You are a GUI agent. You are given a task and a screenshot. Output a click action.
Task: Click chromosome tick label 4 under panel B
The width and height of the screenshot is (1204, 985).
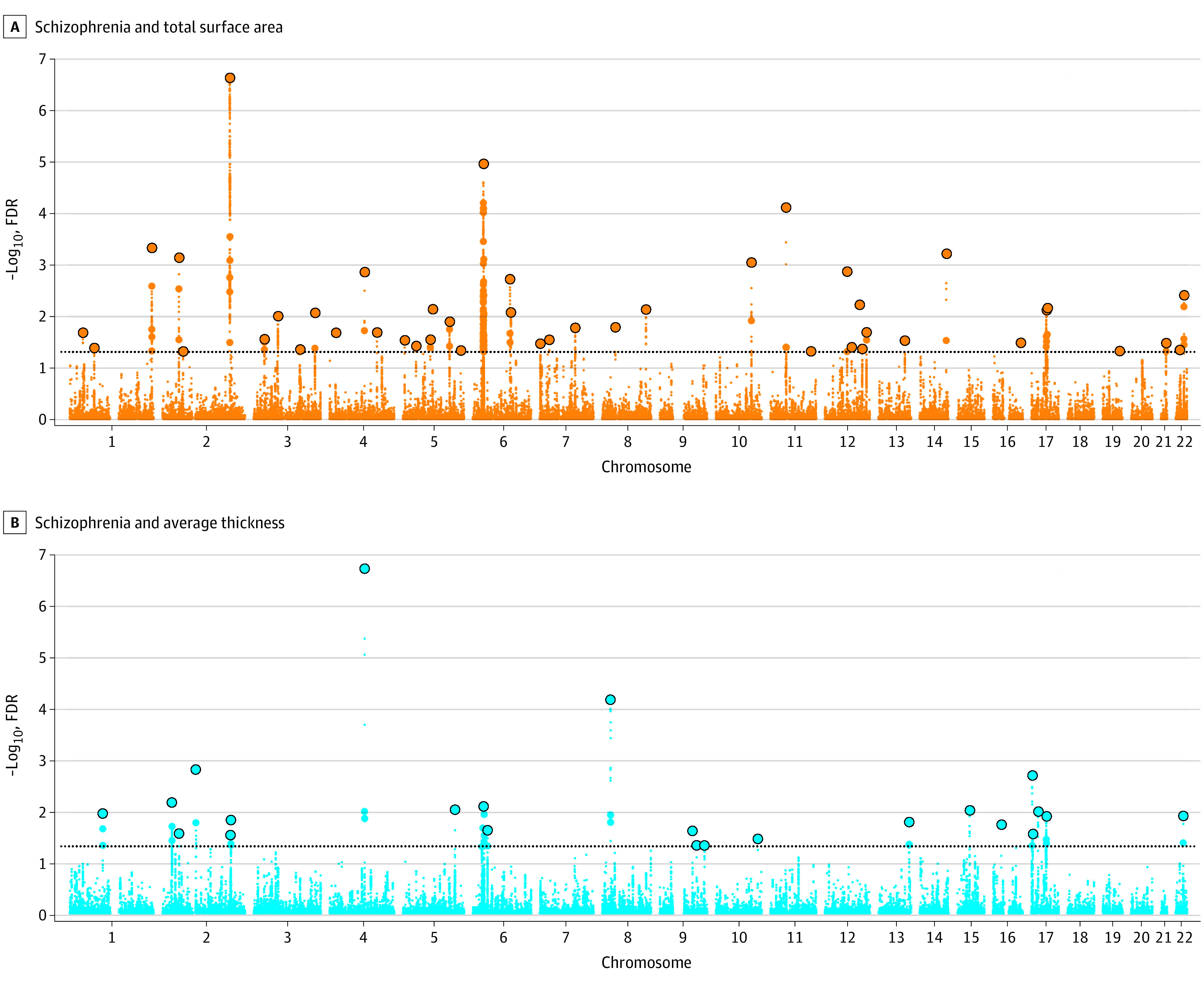(363, 937)
